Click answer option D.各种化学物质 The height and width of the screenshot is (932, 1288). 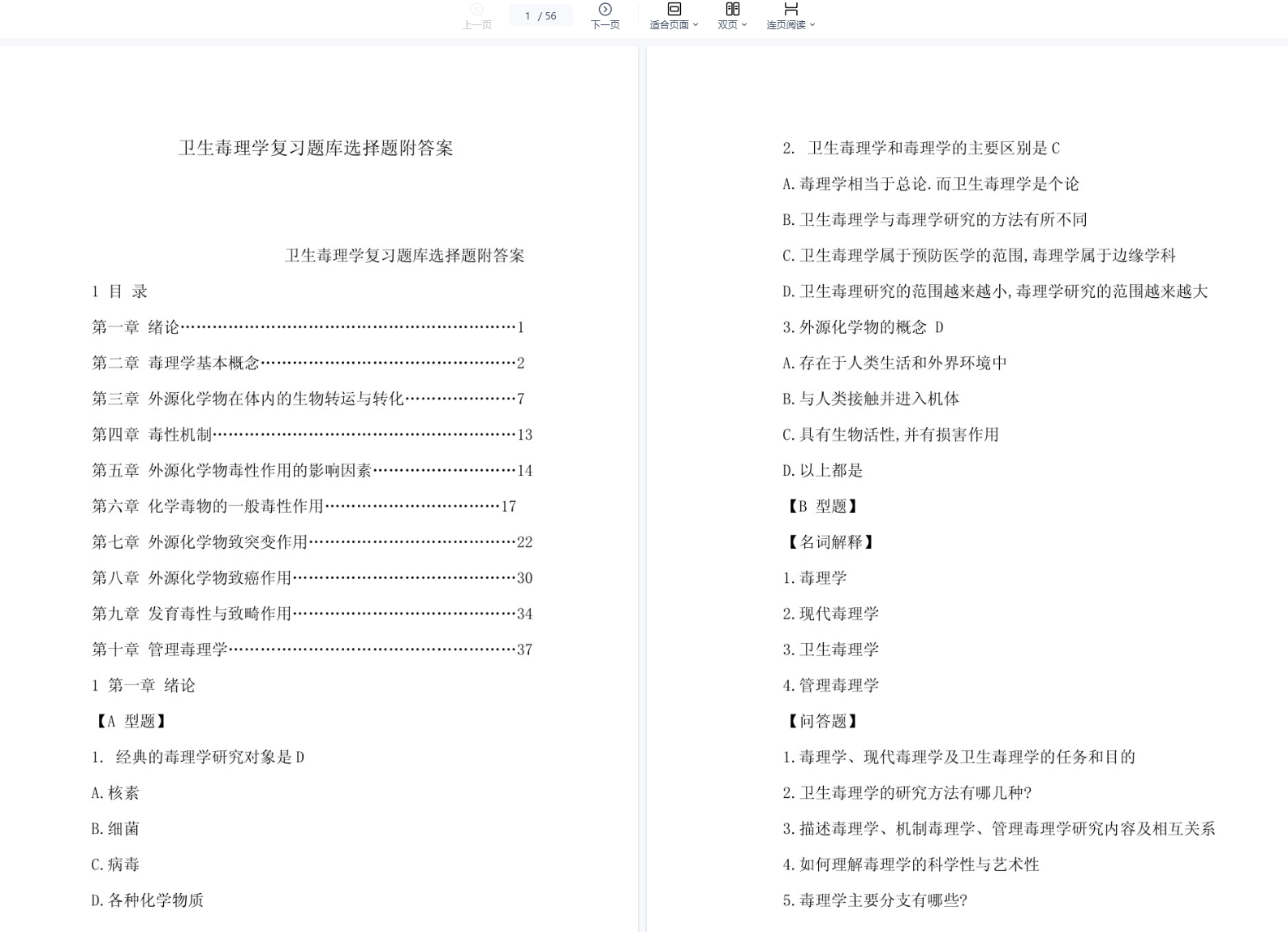147,900
